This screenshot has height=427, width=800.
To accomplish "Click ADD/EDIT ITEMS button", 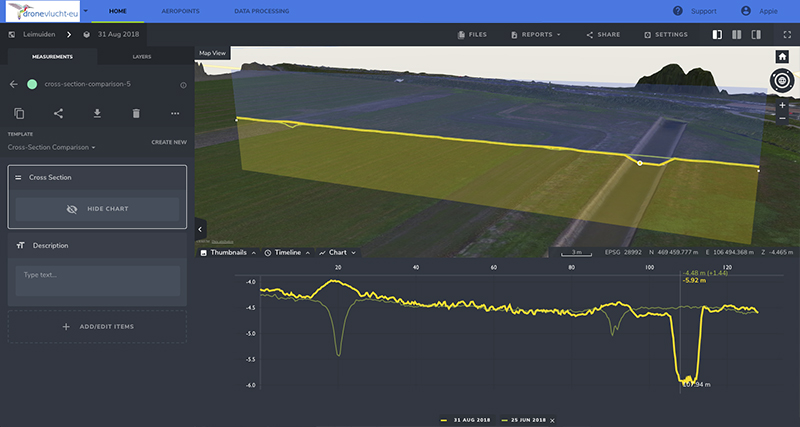I will (97, 326).
